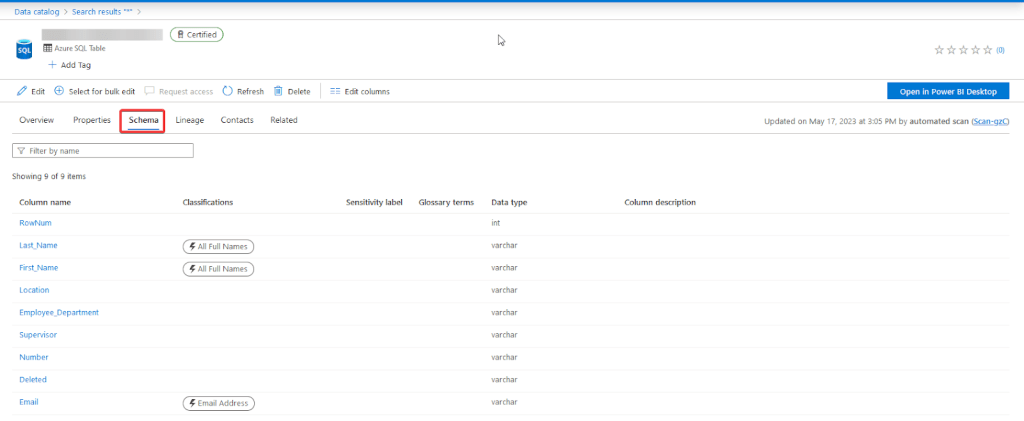Click the Delete trash icon
The image size is (1024, 421).
coord(278,91)
